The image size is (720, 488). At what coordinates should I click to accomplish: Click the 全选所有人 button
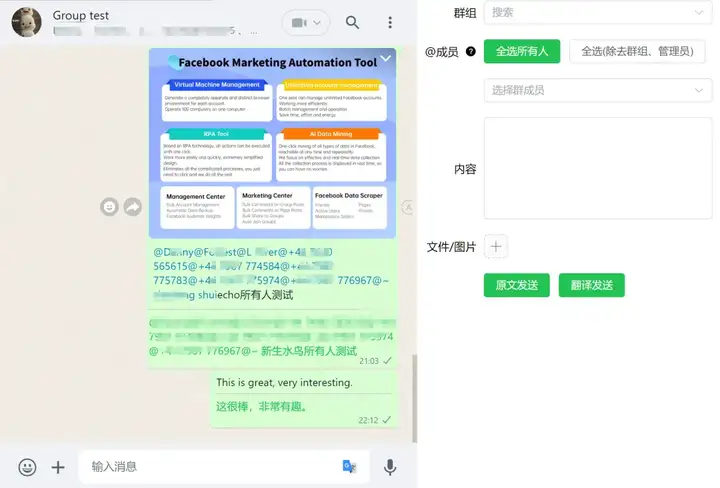click(x=522, y=51)
